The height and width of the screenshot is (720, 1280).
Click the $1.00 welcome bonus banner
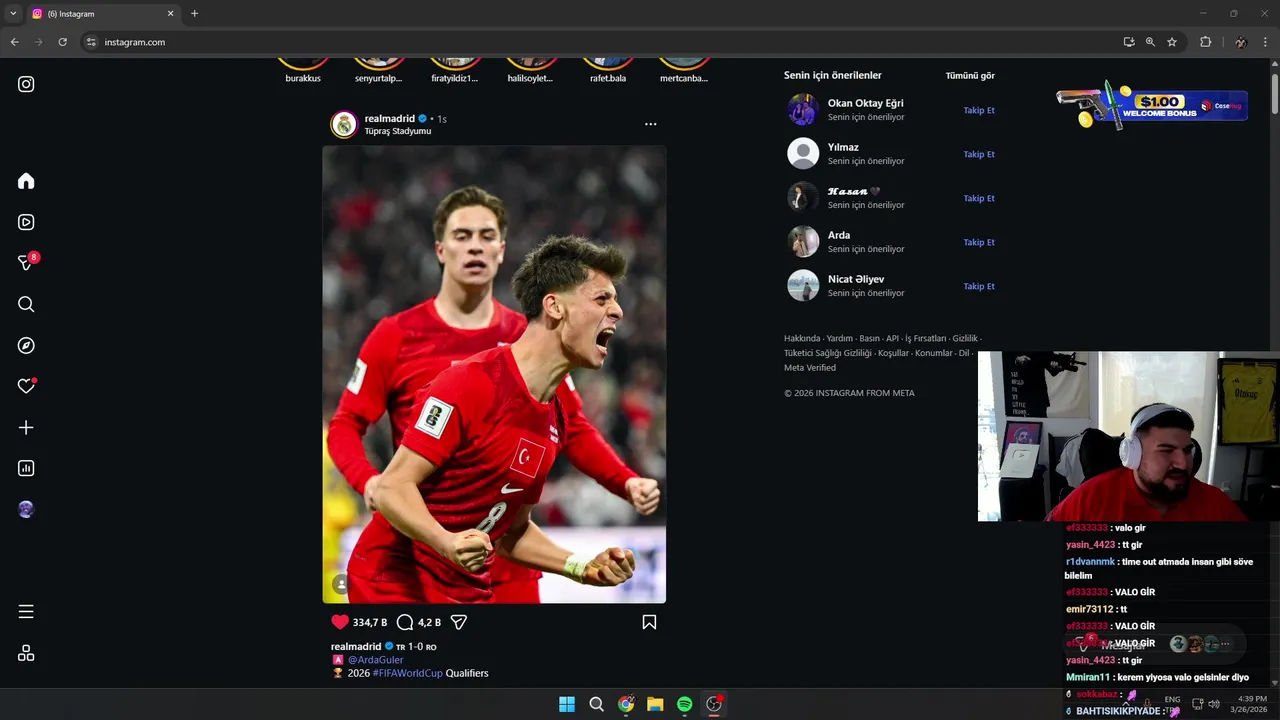tap(1151, 104)
